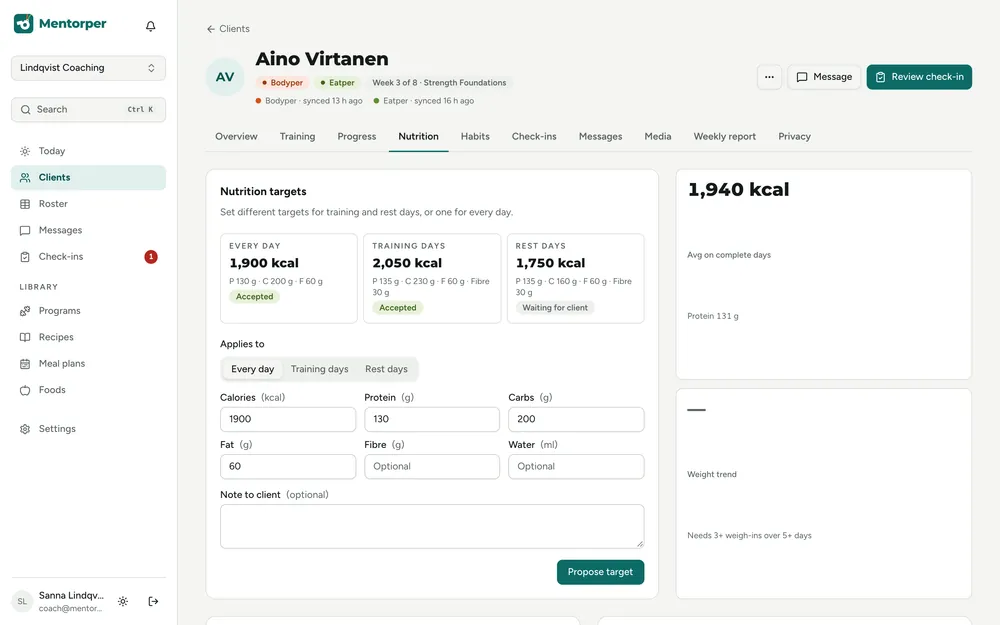Open Programs in the Library
This screenshot has width=1000, height=625.
click(88, 311)
